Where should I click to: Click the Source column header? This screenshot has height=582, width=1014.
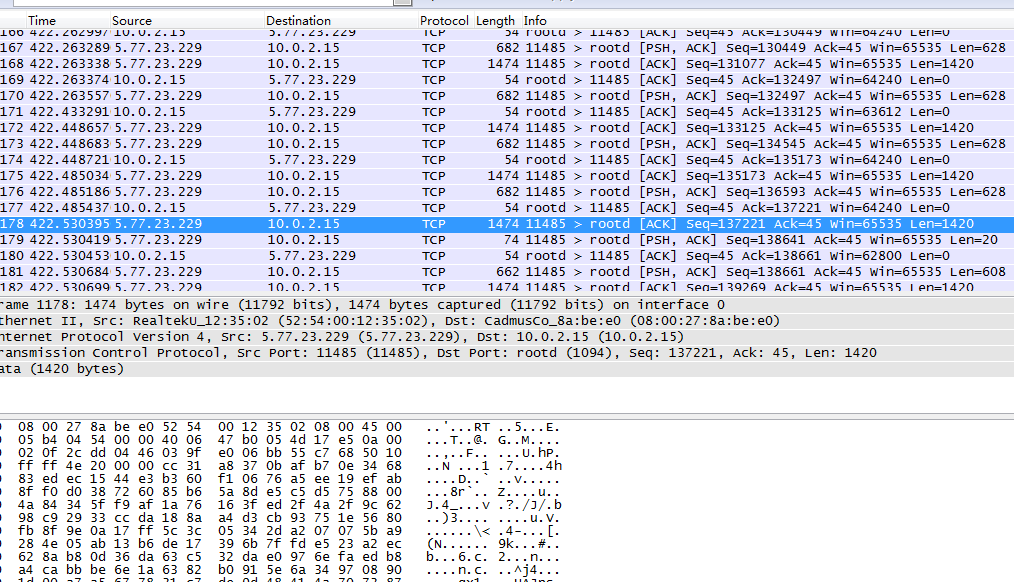[x=132, y=20]
